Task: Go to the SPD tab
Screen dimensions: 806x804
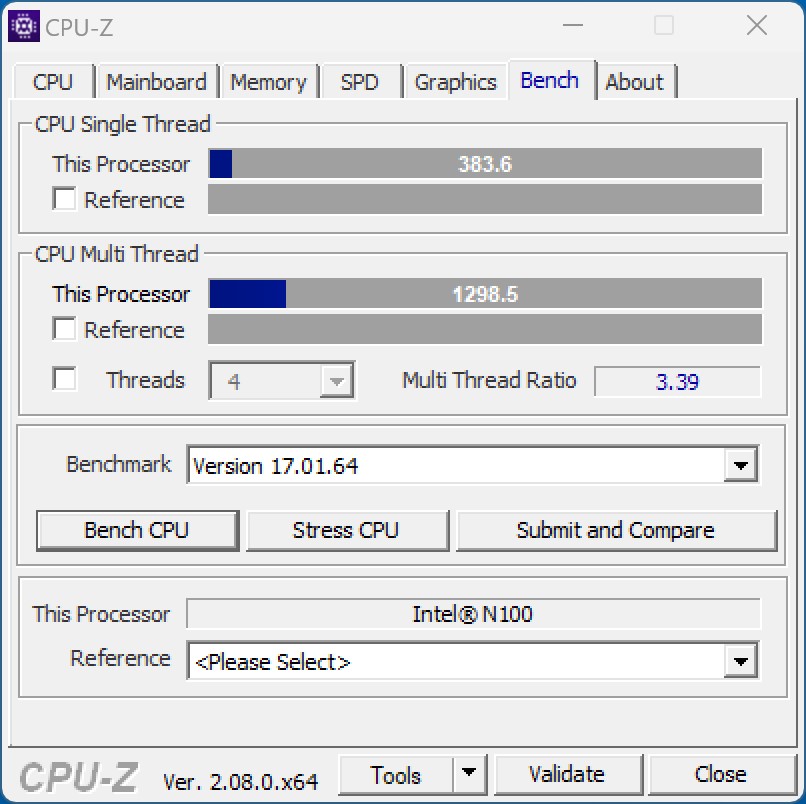Action: (x=360, y=82)
